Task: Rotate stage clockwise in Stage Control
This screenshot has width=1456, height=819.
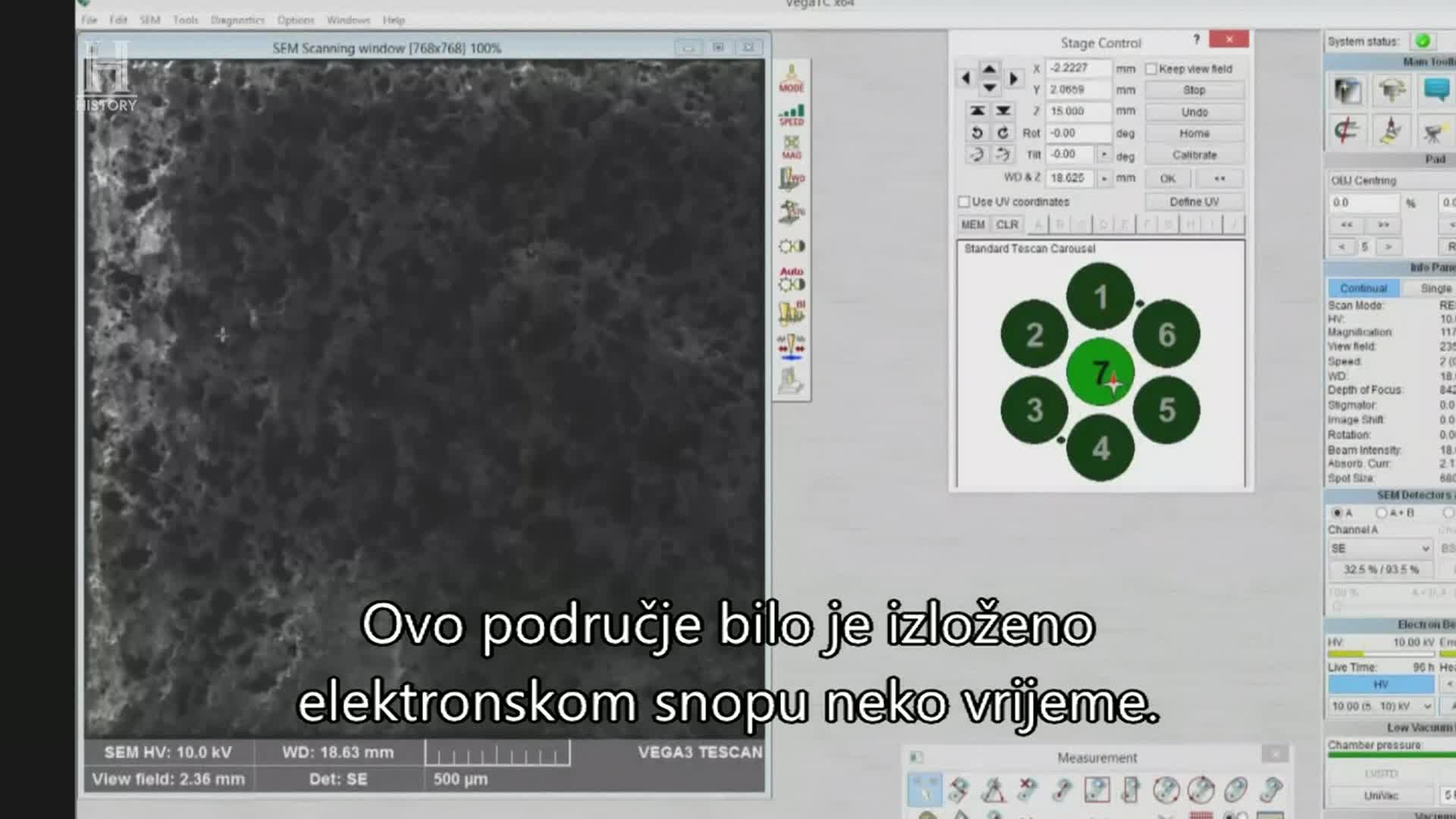Action: [1003, 133]
